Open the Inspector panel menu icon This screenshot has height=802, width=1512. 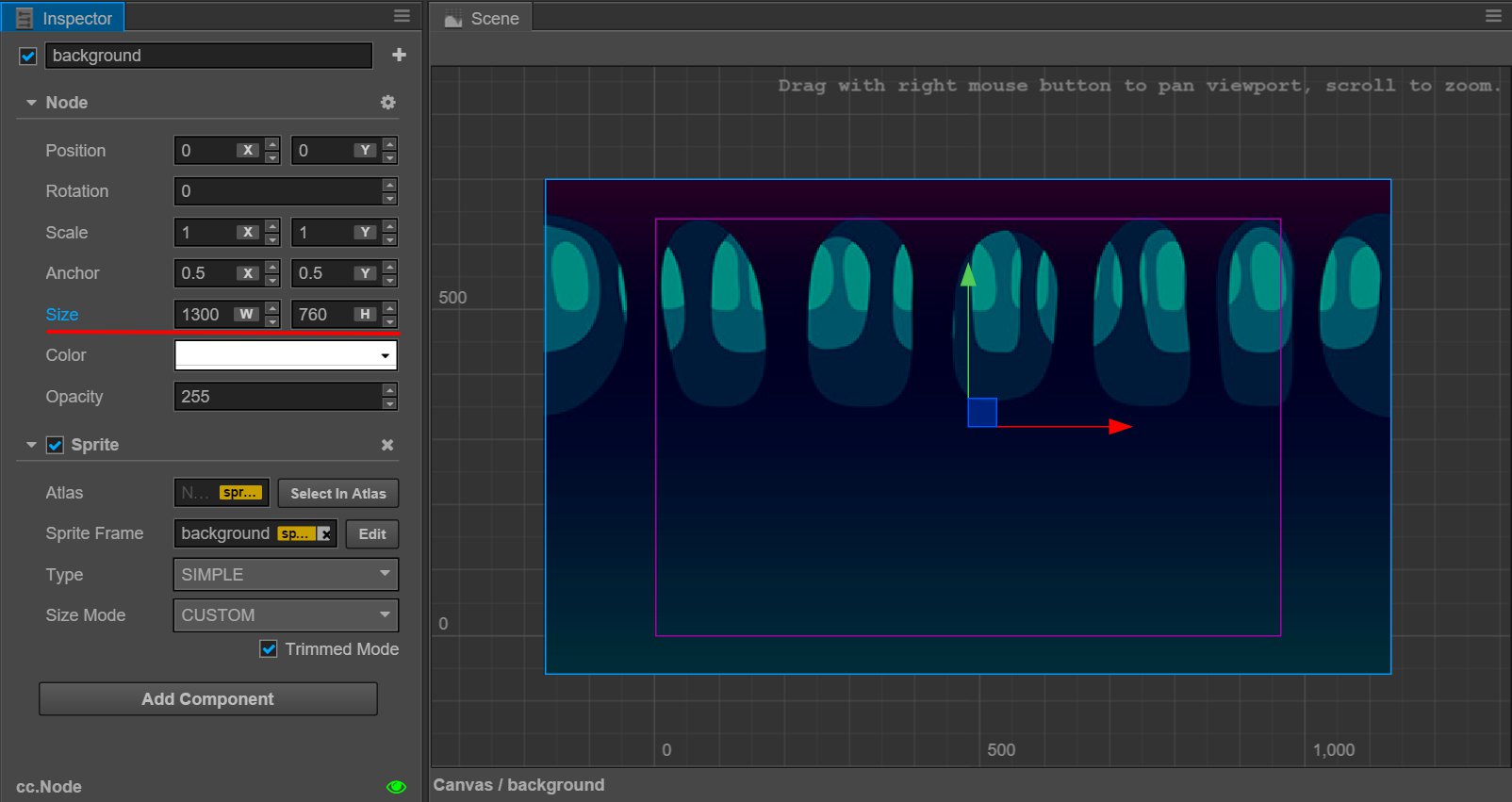coord(402,16)
